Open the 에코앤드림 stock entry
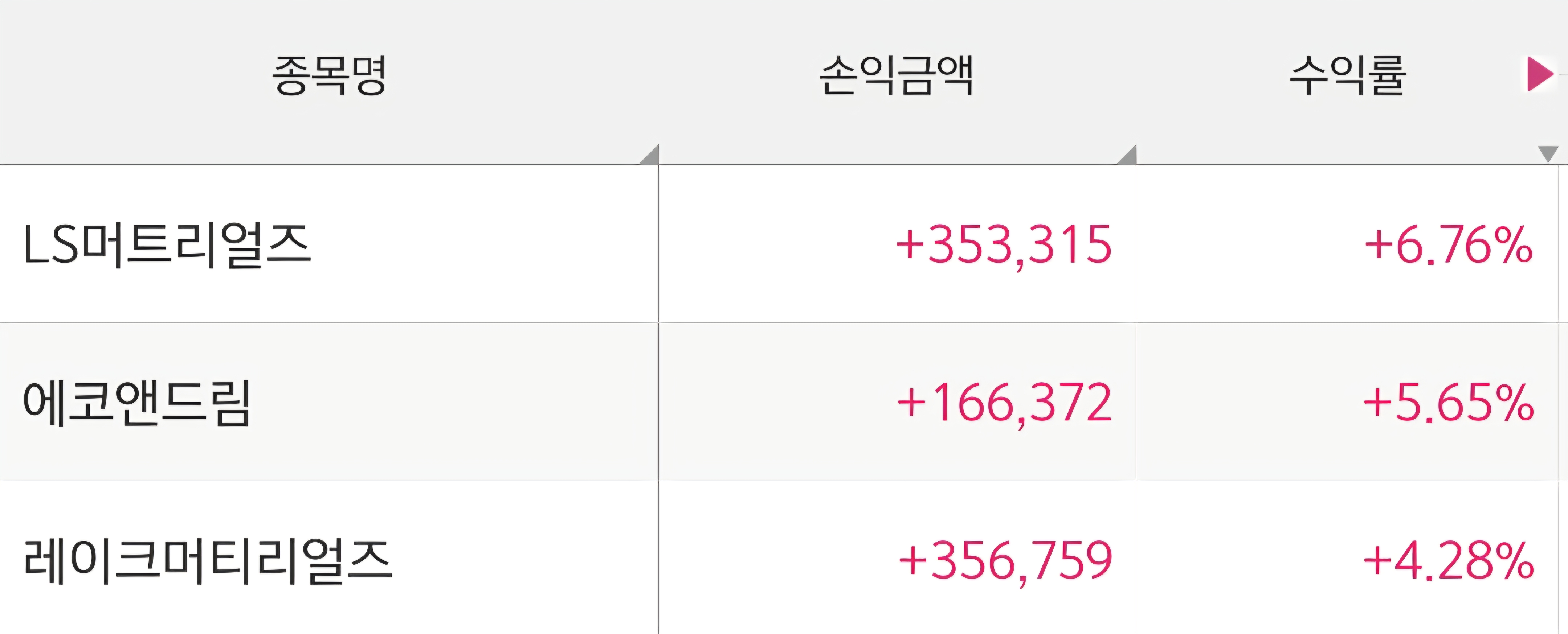This screenshot has width=1568, height=634. click(136, 403)
